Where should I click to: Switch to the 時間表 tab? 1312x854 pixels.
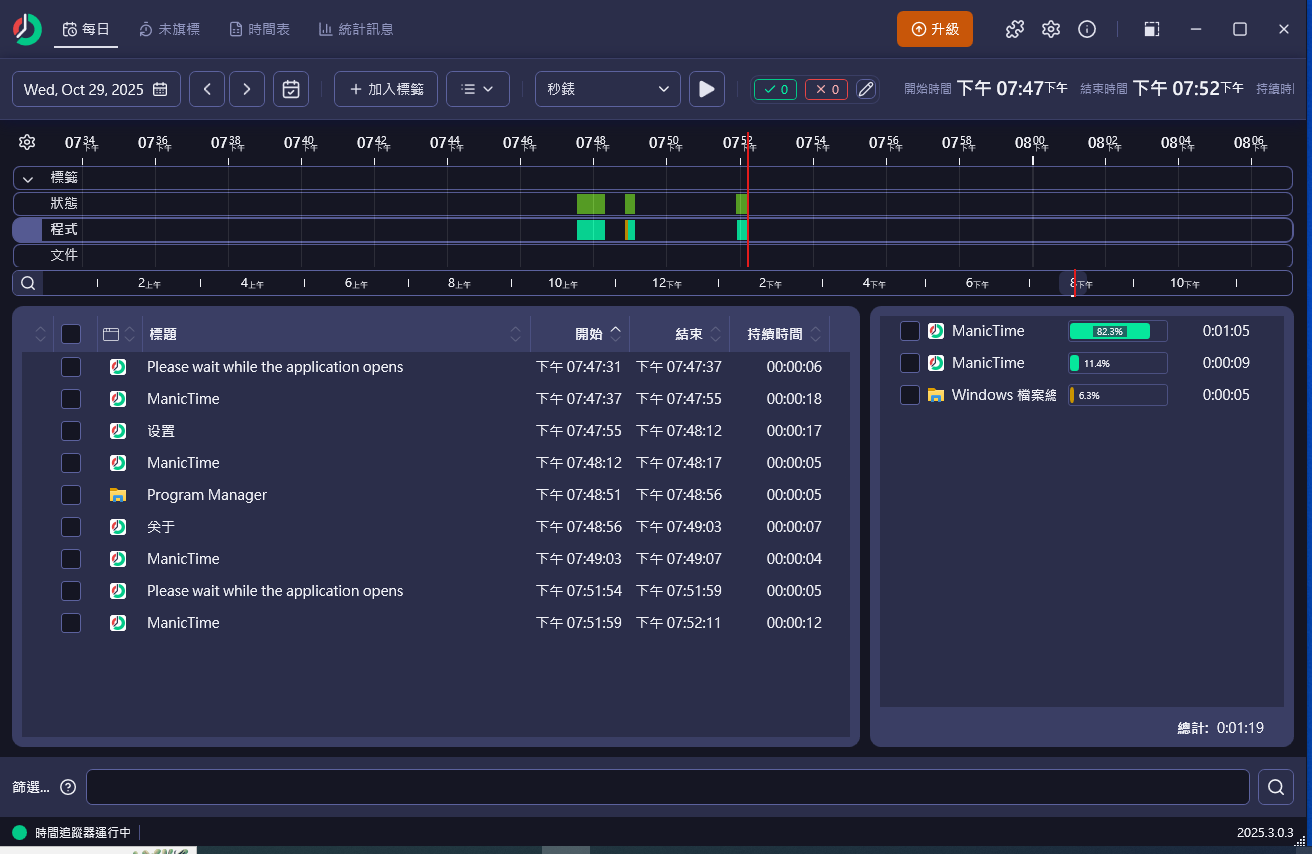click(259, 29)
